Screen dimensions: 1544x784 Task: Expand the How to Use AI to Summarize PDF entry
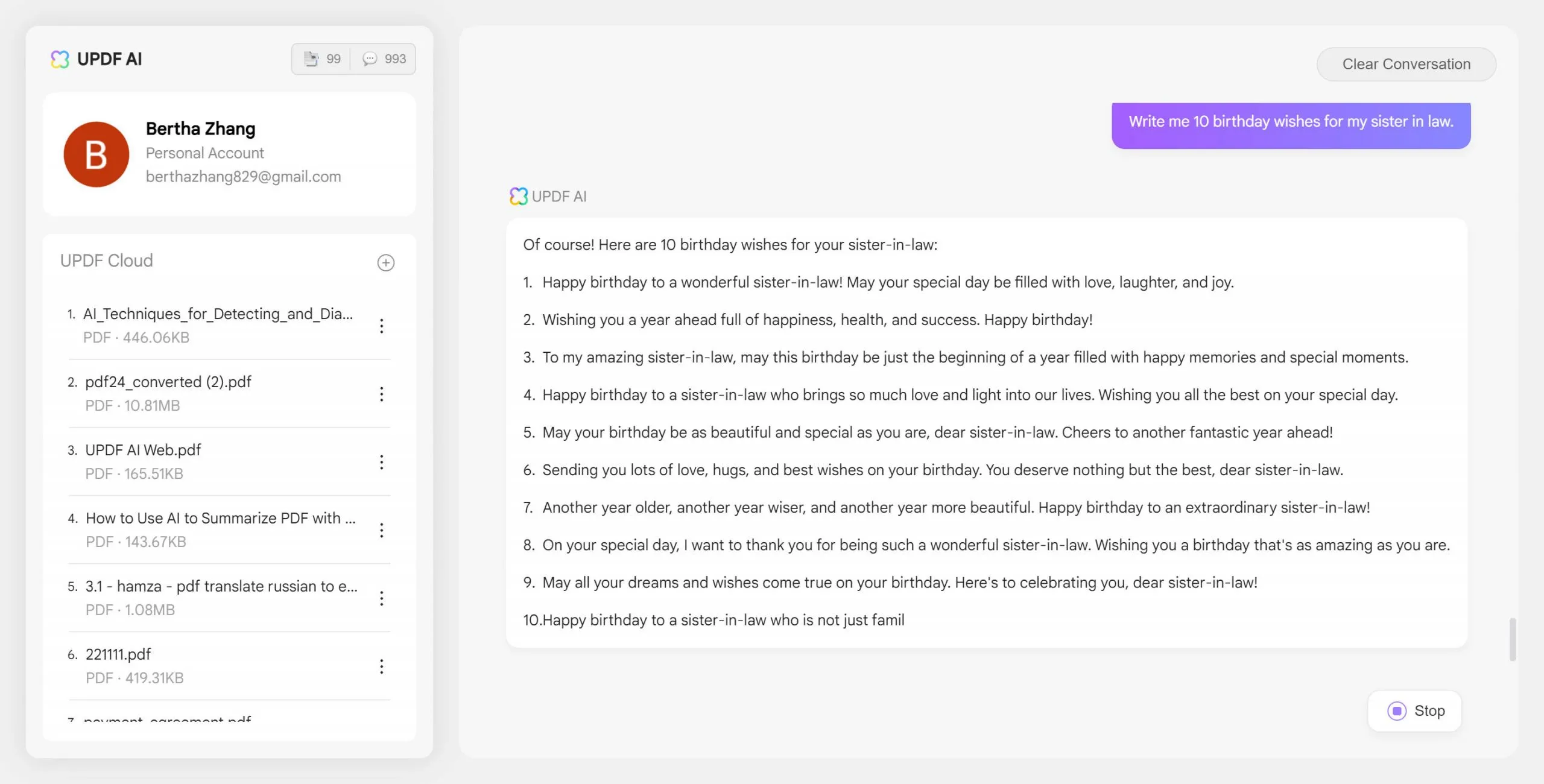(381, 530)
